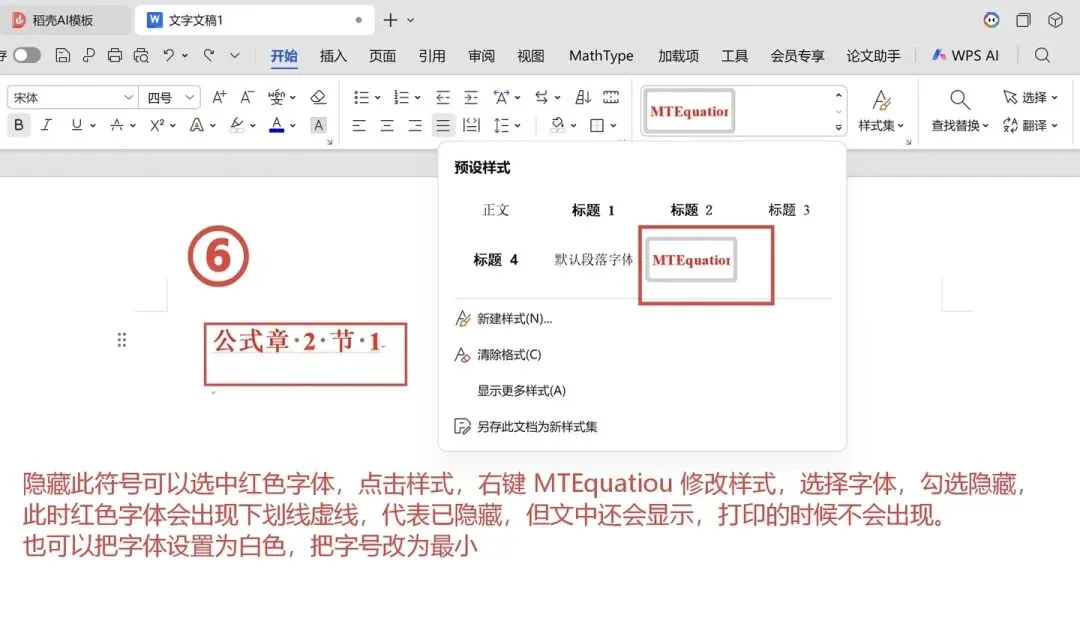Select the 正文 preset style
Screen dimensions: 1080x627
point(496,209)
